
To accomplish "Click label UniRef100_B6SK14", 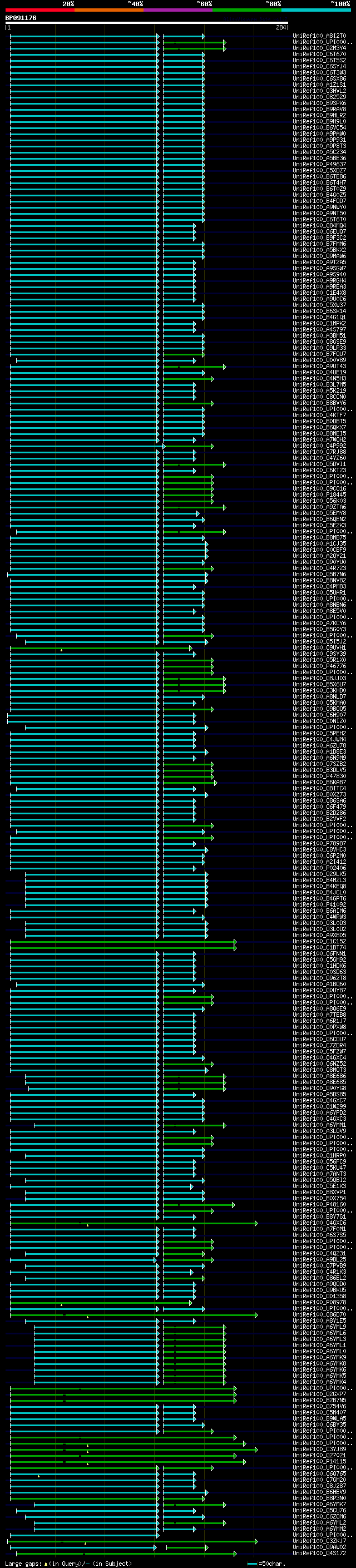I will coord(319,311).
